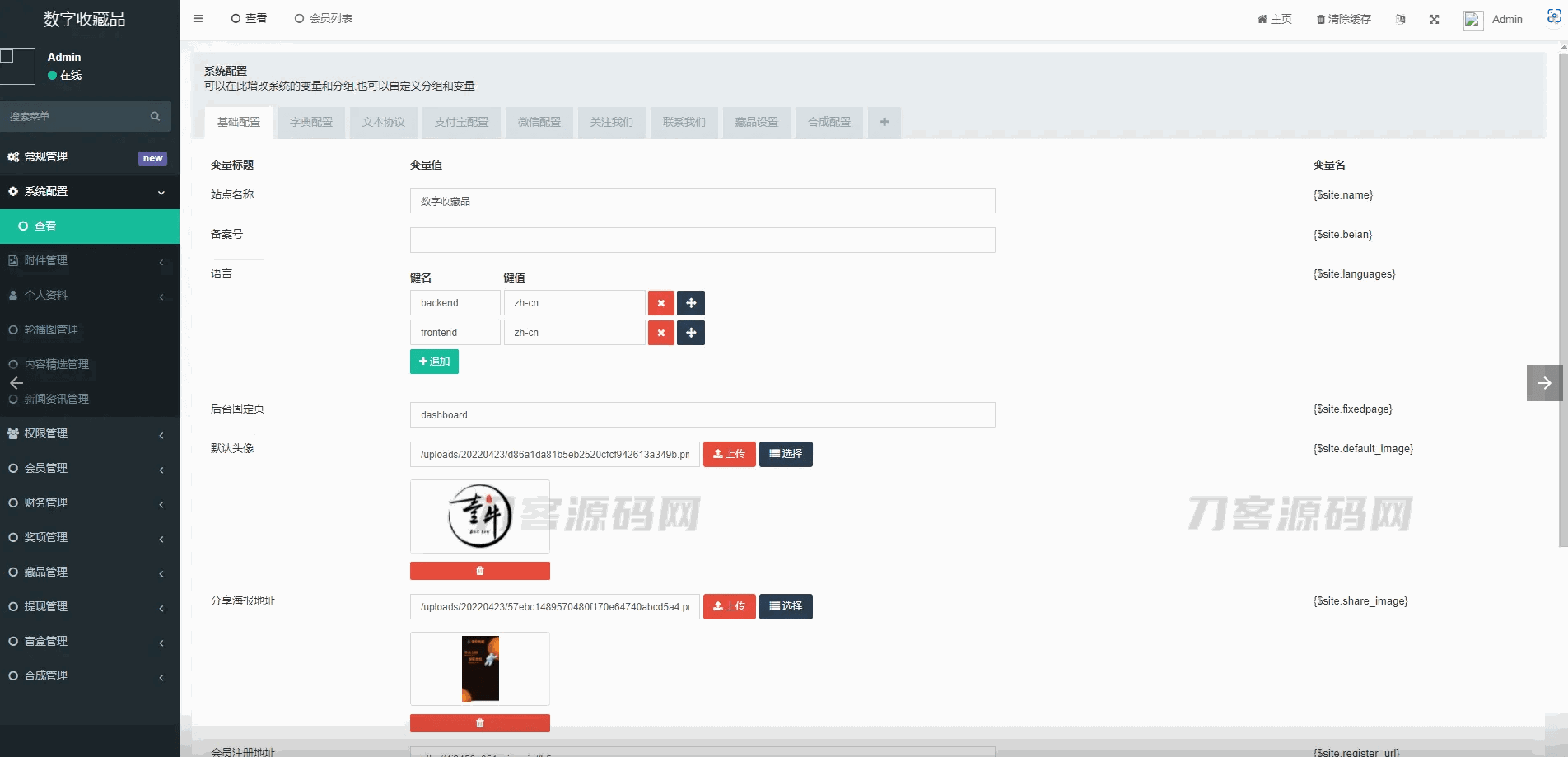Click 上传 button for default avatar
The width and height of the screenshot is (1568, 757).
pyautogui.click(x=729, y=455)
